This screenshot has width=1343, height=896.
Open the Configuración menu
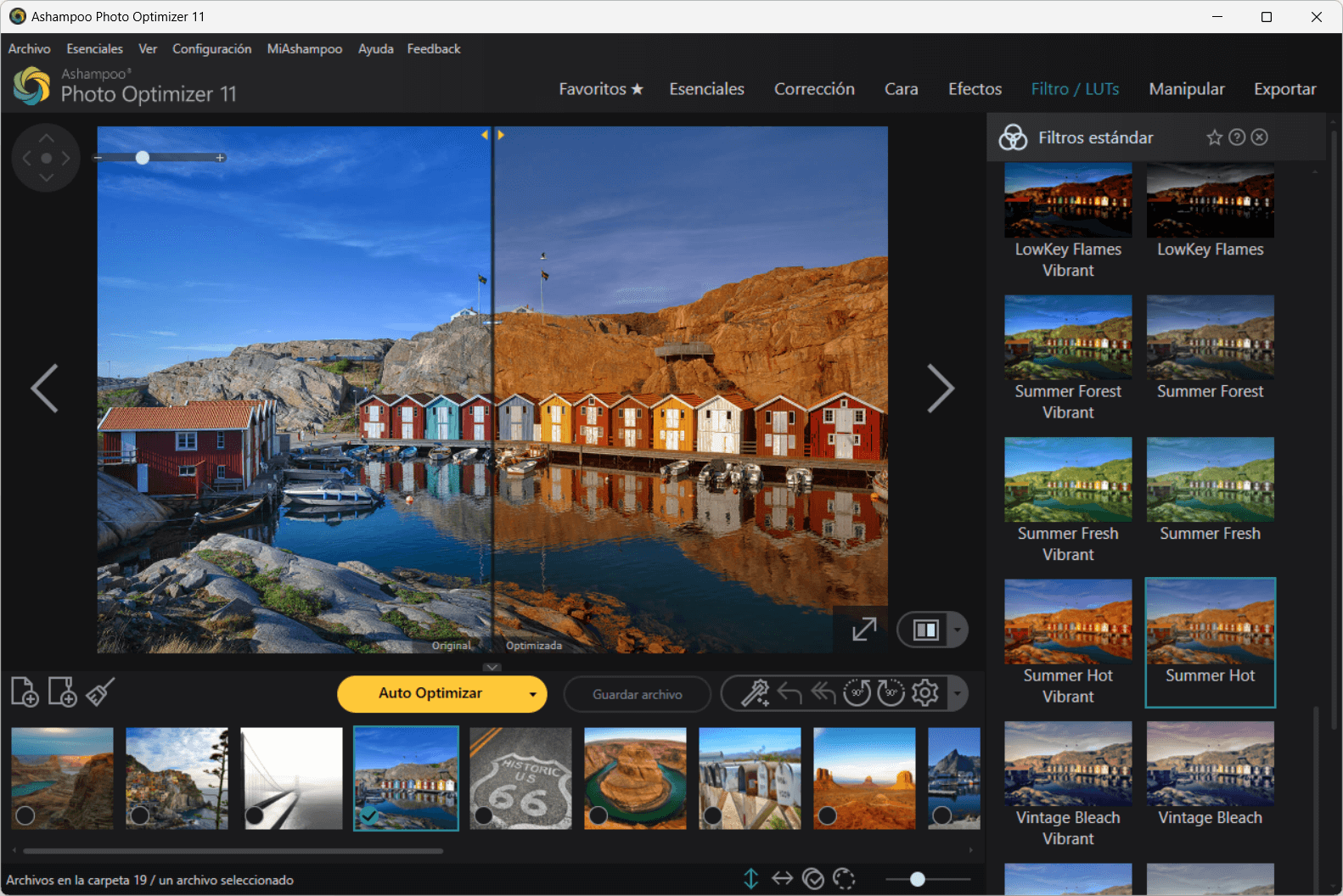click(x=211, y=49)
